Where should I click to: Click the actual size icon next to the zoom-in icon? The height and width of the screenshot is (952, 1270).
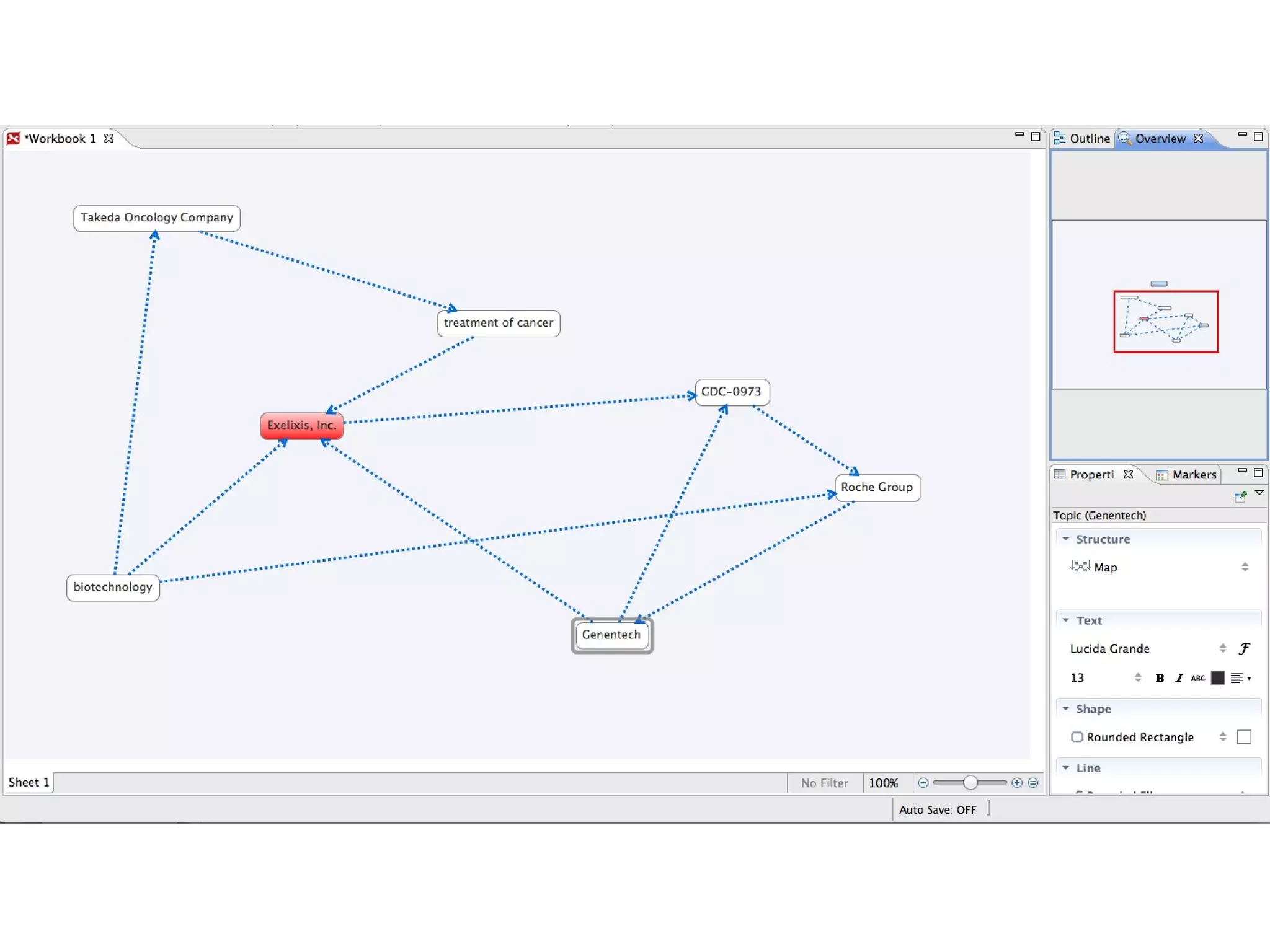click(x=1033, y=783)
